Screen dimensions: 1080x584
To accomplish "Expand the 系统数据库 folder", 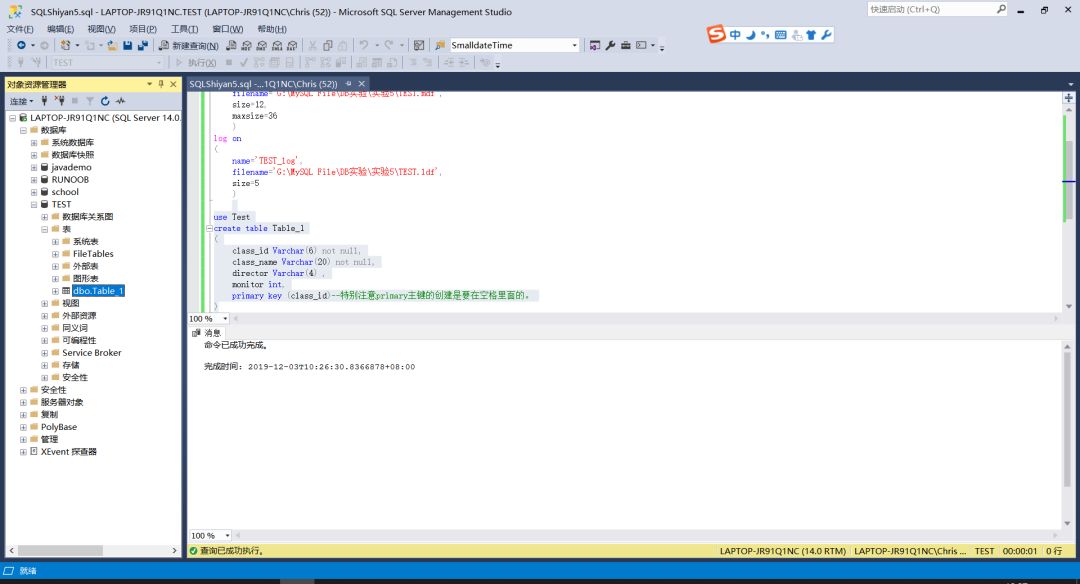I will [34, 143].
